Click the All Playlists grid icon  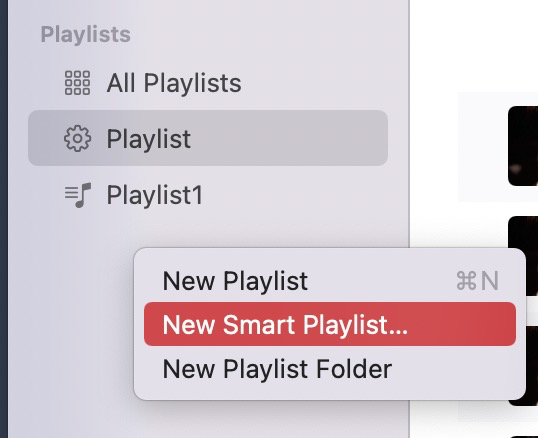pos(78,83)
